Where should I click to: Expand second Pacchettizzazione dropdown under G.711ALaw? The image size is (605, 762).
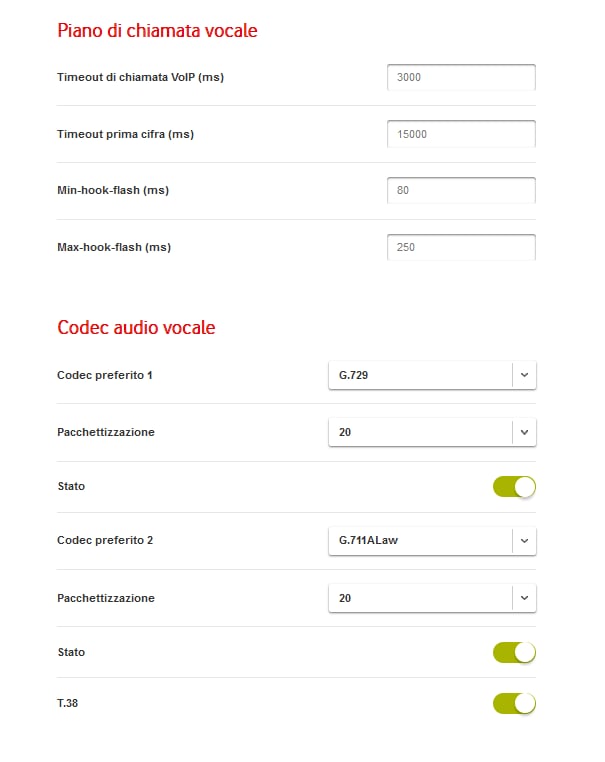[432, 598]
